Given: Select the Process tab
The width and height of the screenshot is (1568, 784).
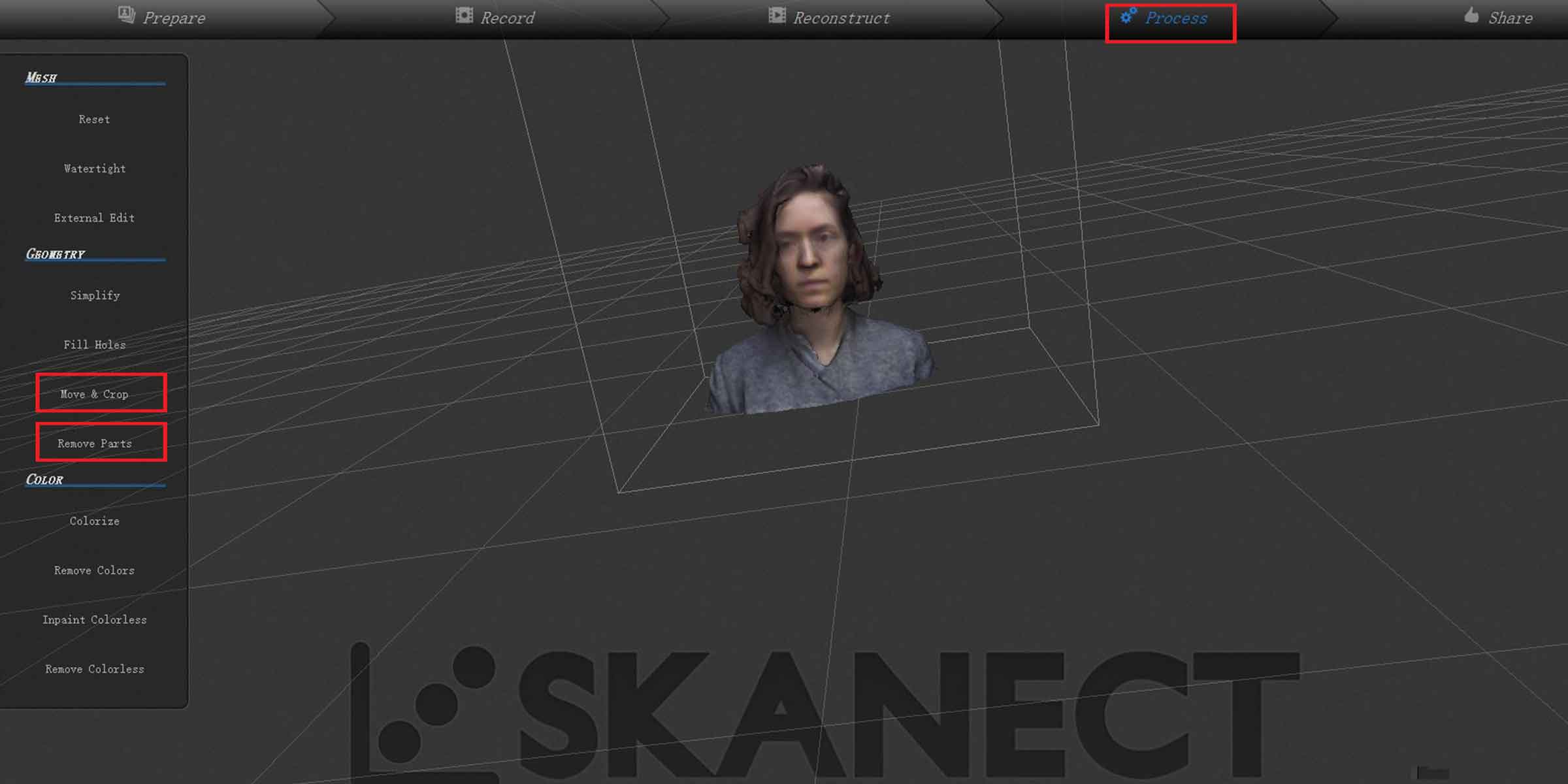Looking at the screenshot, I should [1175, 18].
